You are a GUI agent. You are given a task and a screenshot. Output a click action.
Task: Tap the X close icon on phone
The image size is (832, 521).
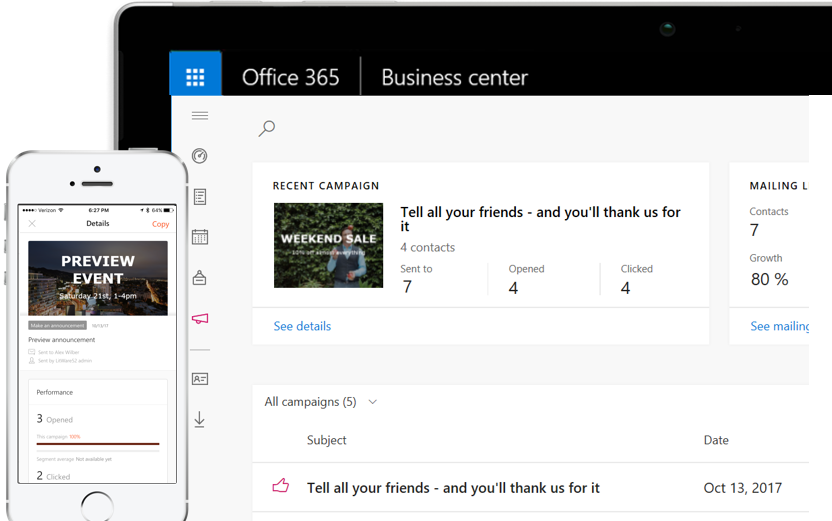[32, 223]
